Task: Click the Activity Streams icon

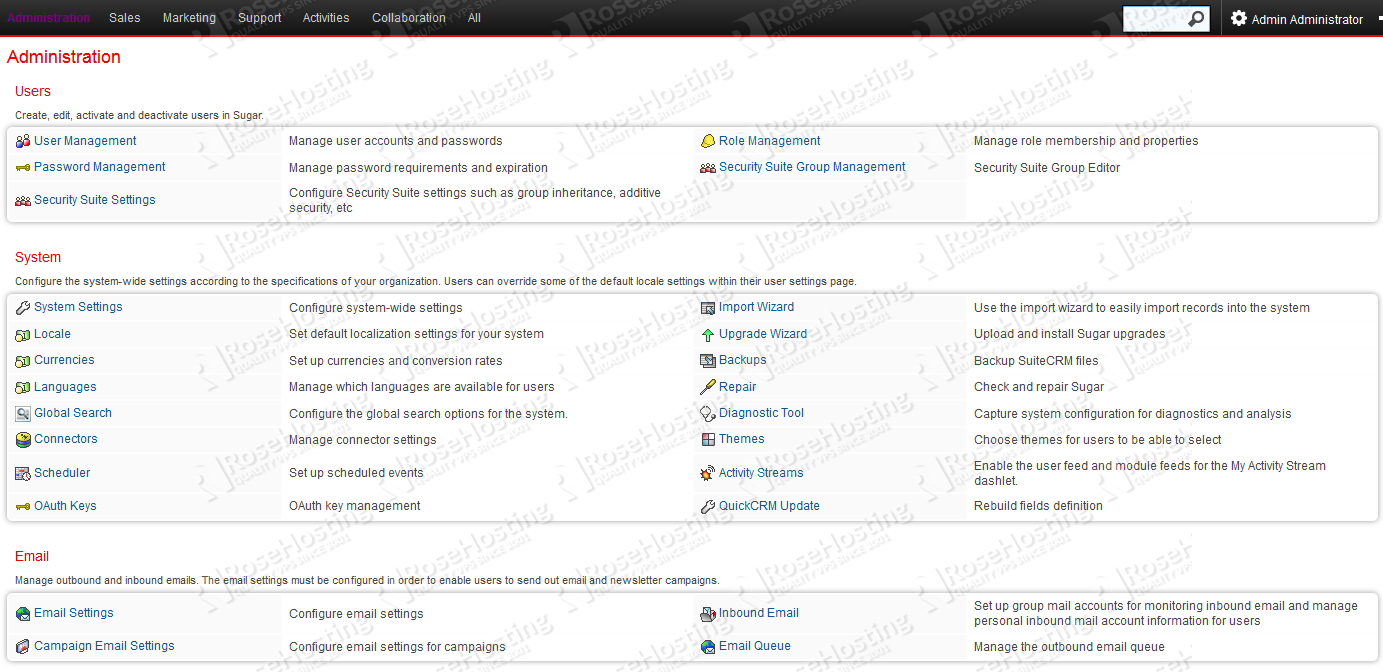Action: tap(708, 473)
